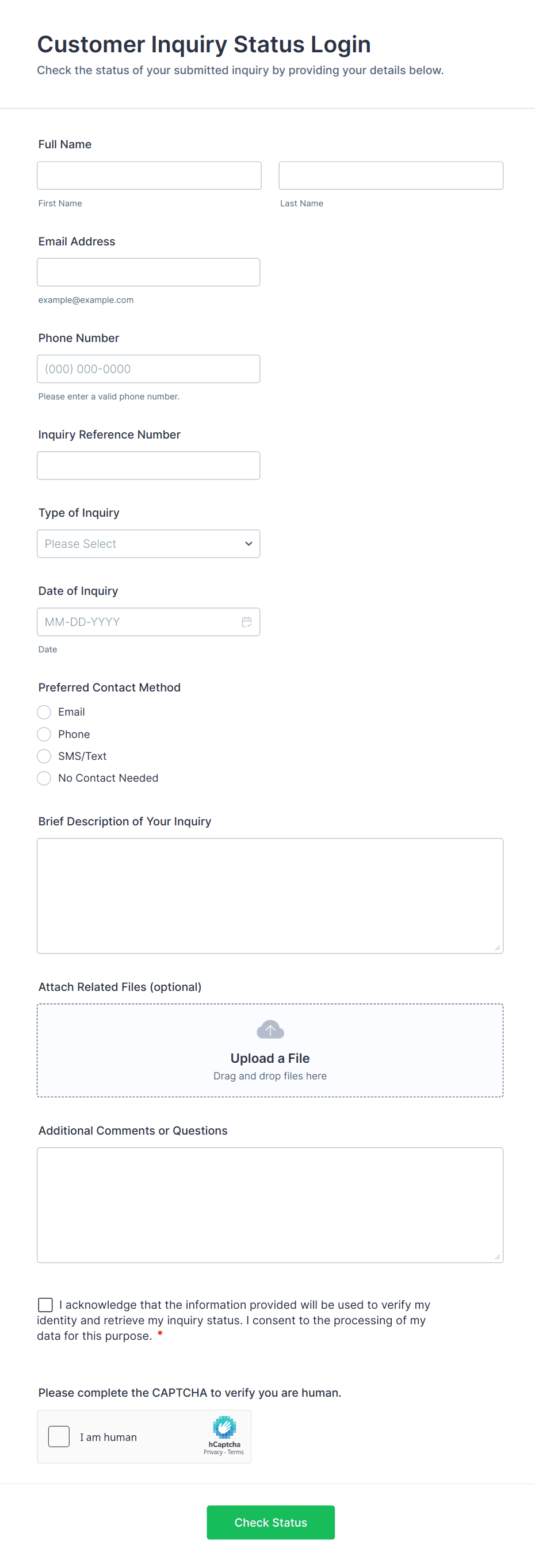Focus the Last Name field
The width and height of the screenshot is (535, 1568).
391,175
